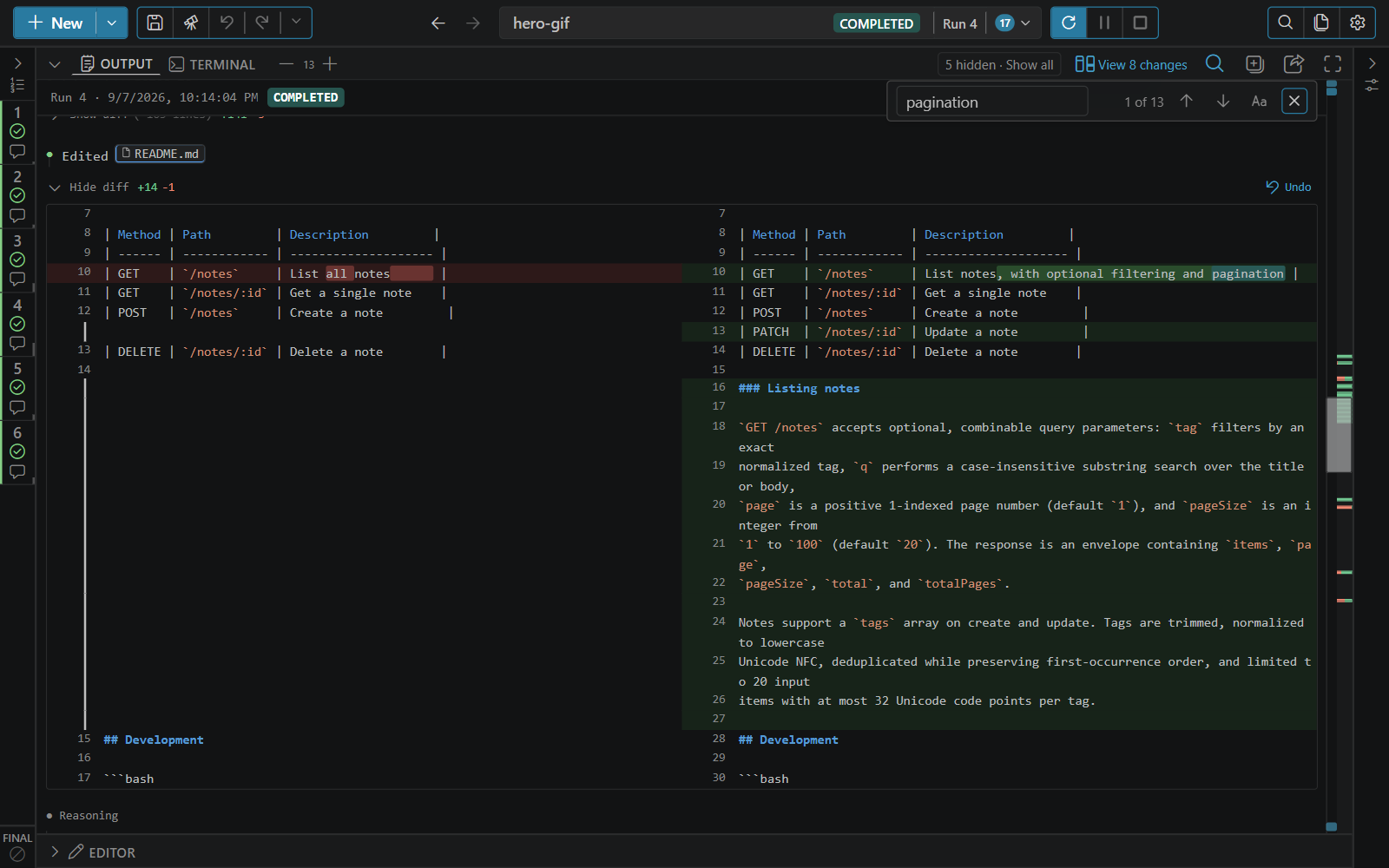Close the find bar with the X
This screenshot has width=1389, height=868.
(x=1294, y=102)
